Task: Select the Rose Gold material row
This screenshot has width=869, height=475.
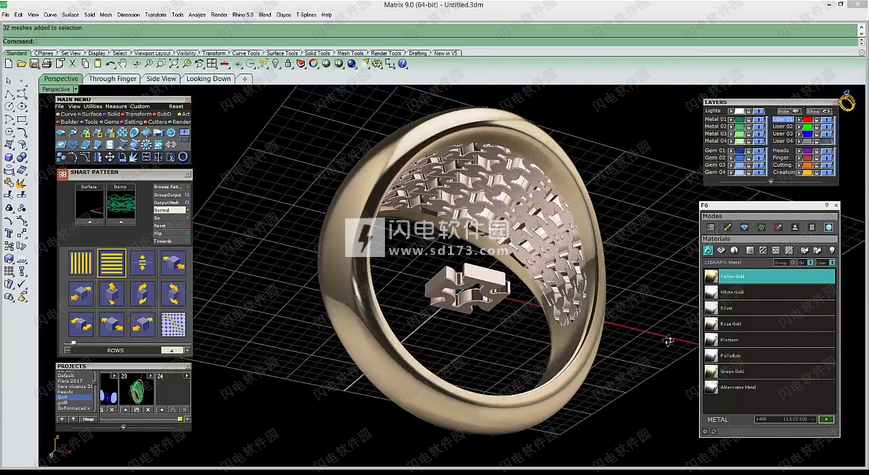Action: pos(770,324)
